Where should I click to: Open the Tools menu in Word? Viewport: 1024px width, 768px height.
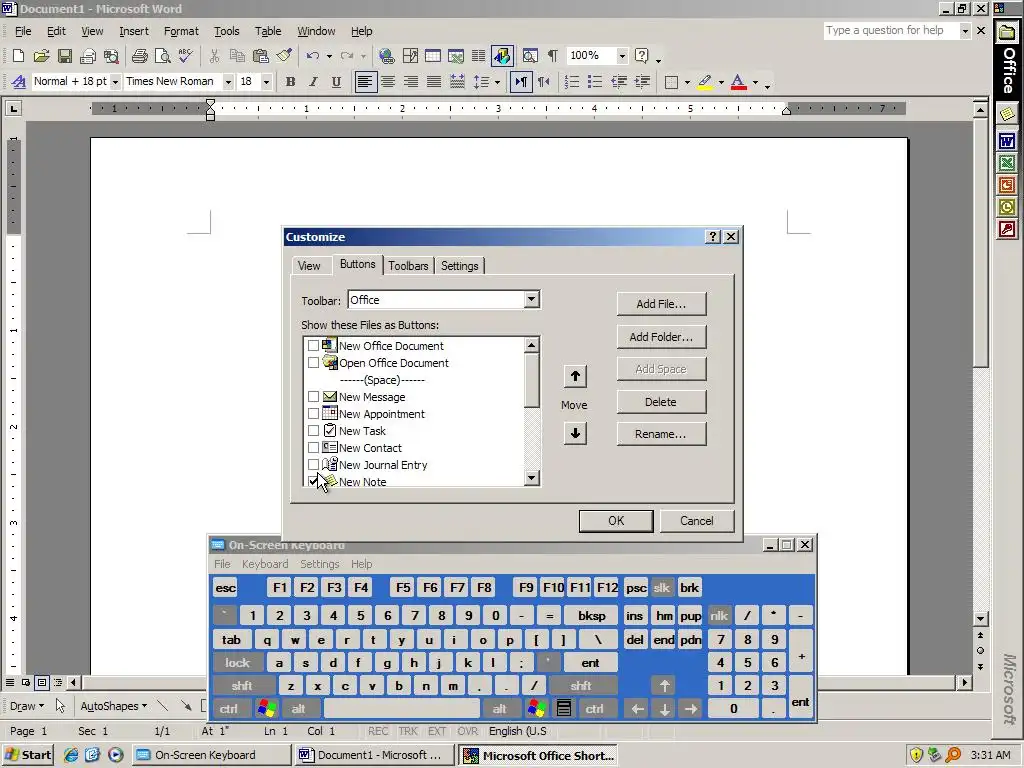click(x=227, y=31)
